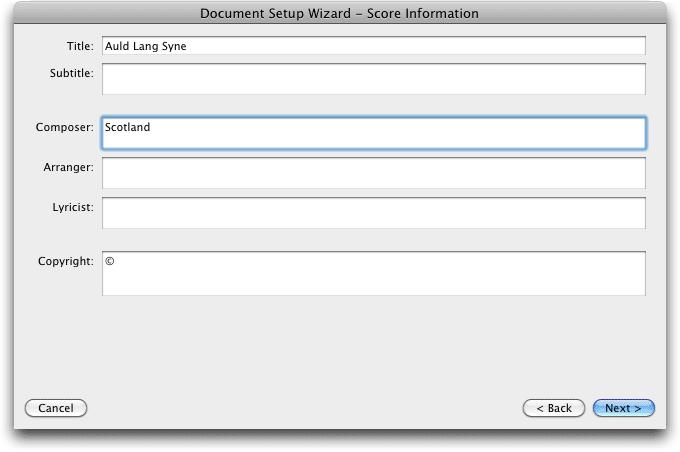Click the Title: label
Screen dimensions: 680x452
(80, 46)
